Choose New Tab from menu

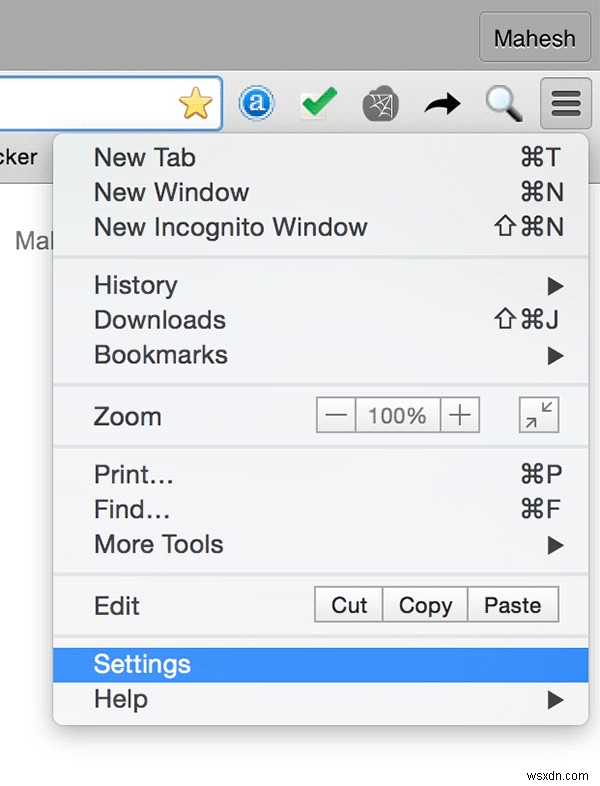(x=320, y=157)
